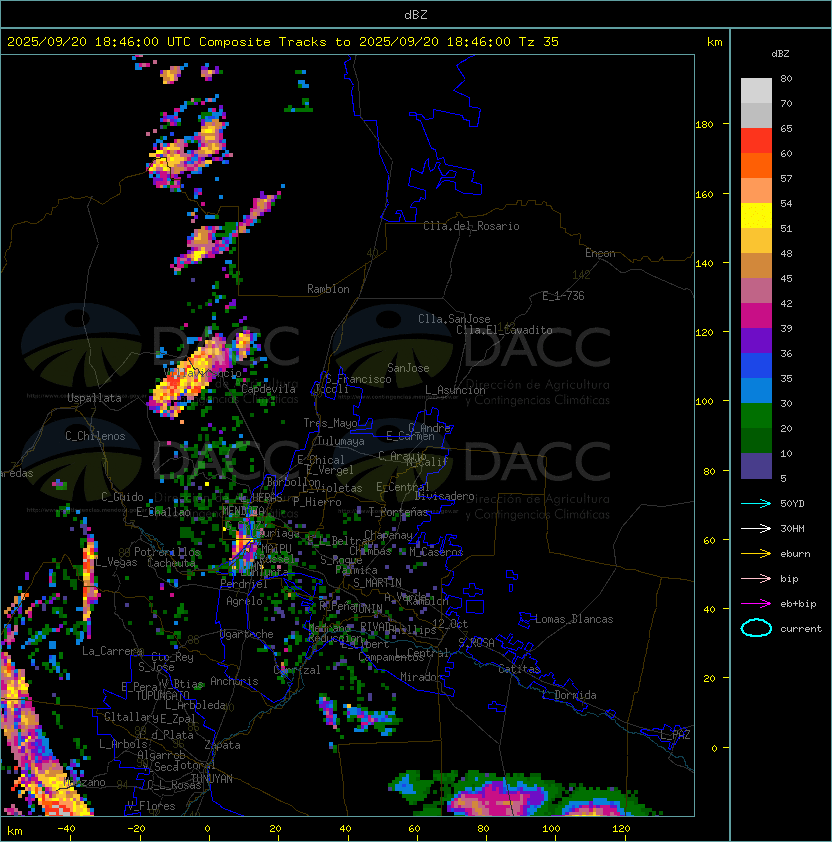Click the 'V_Flores' map label

tap(151, 806)
